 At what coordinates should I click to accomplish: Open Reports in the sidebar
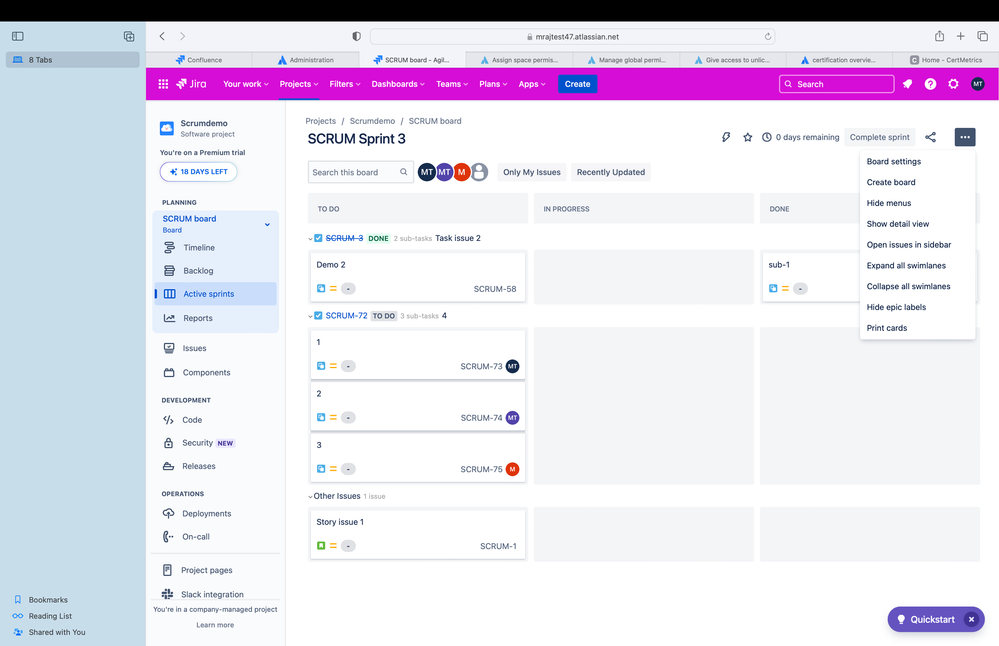pos(215,319)
